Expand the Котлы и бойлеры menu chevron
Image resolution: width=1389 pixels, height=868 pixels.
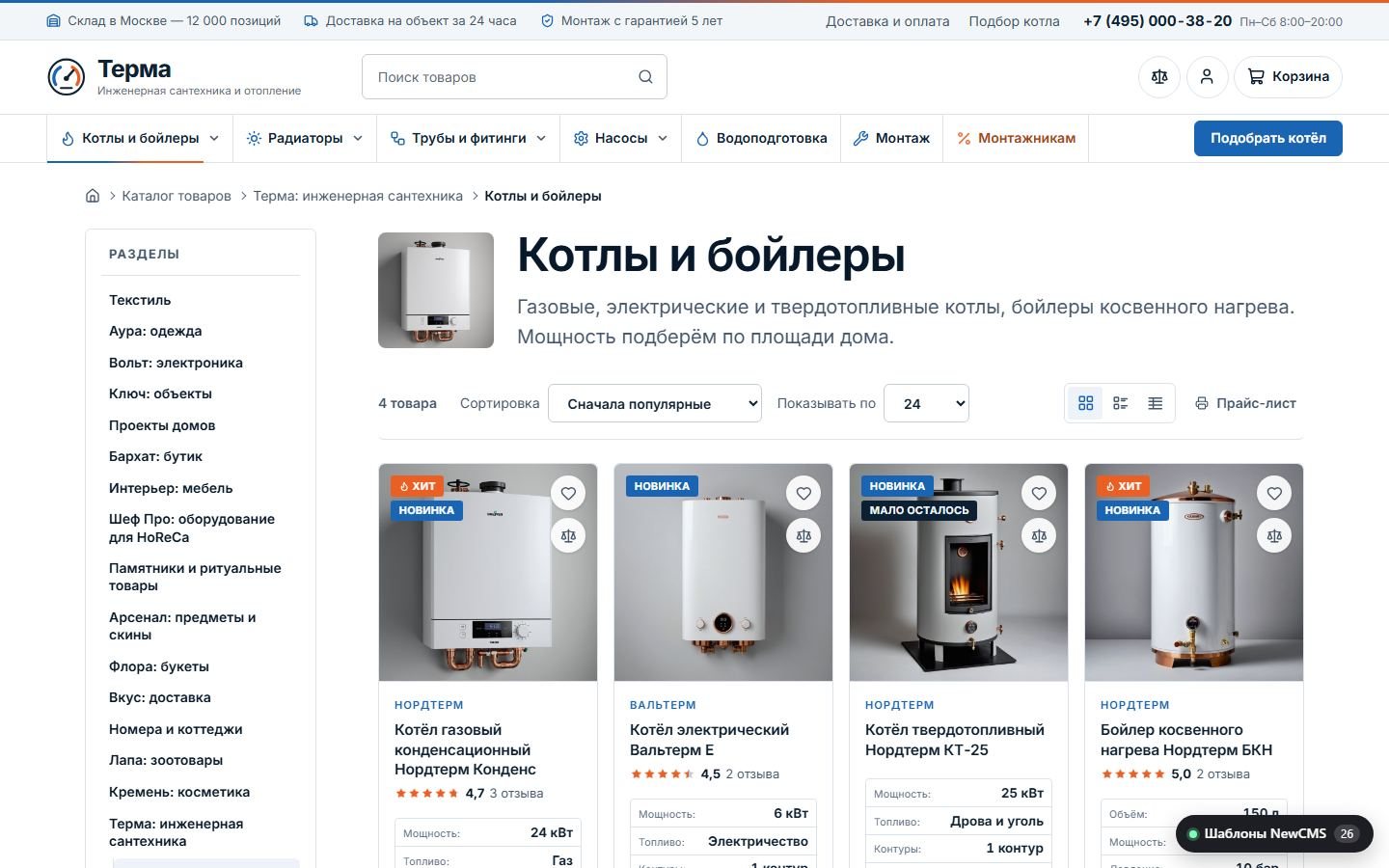pos(214,139)
